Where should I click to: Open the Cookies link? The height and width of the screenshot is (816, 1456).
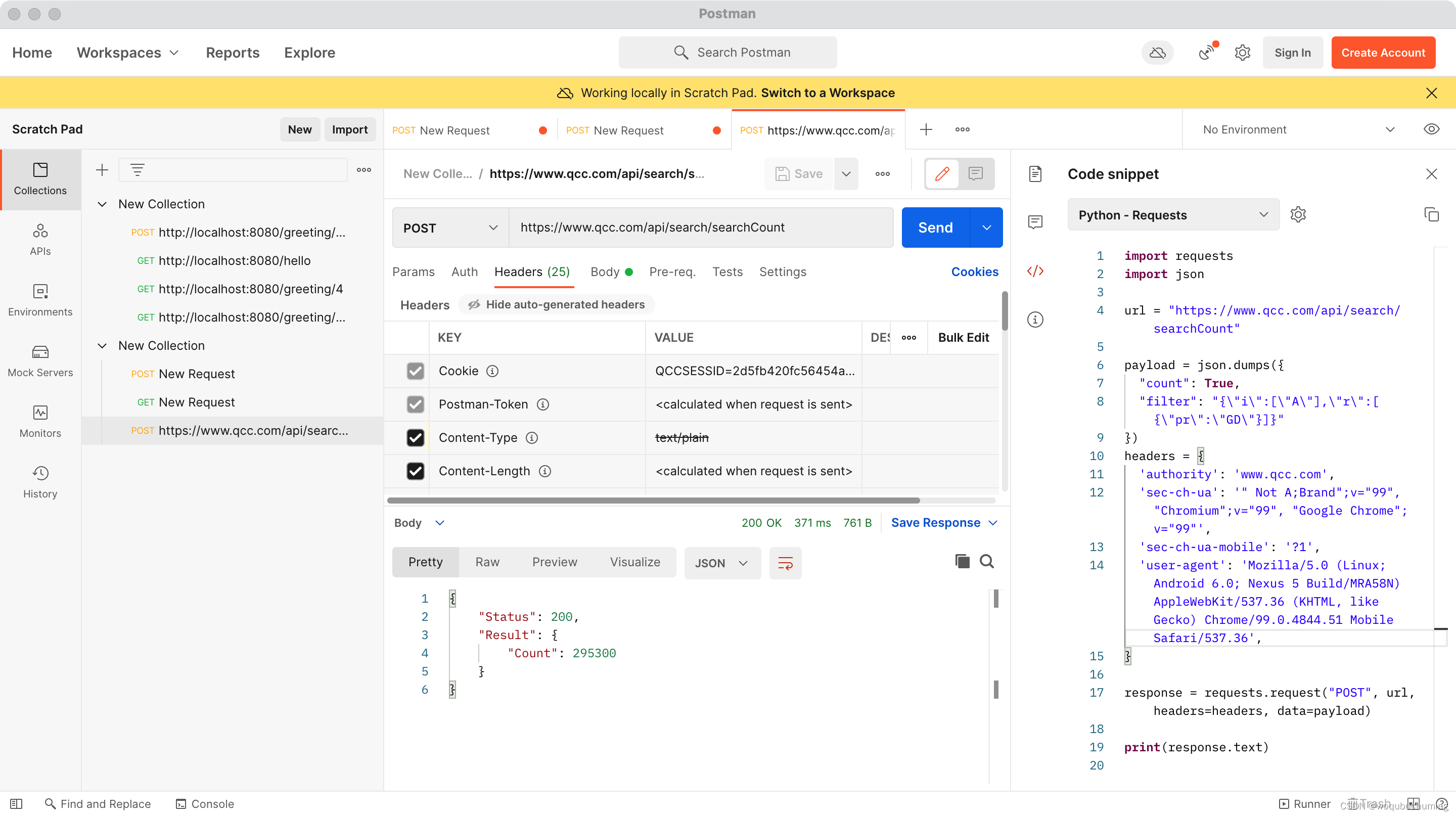pyautogui.click(x=974, y=272)
